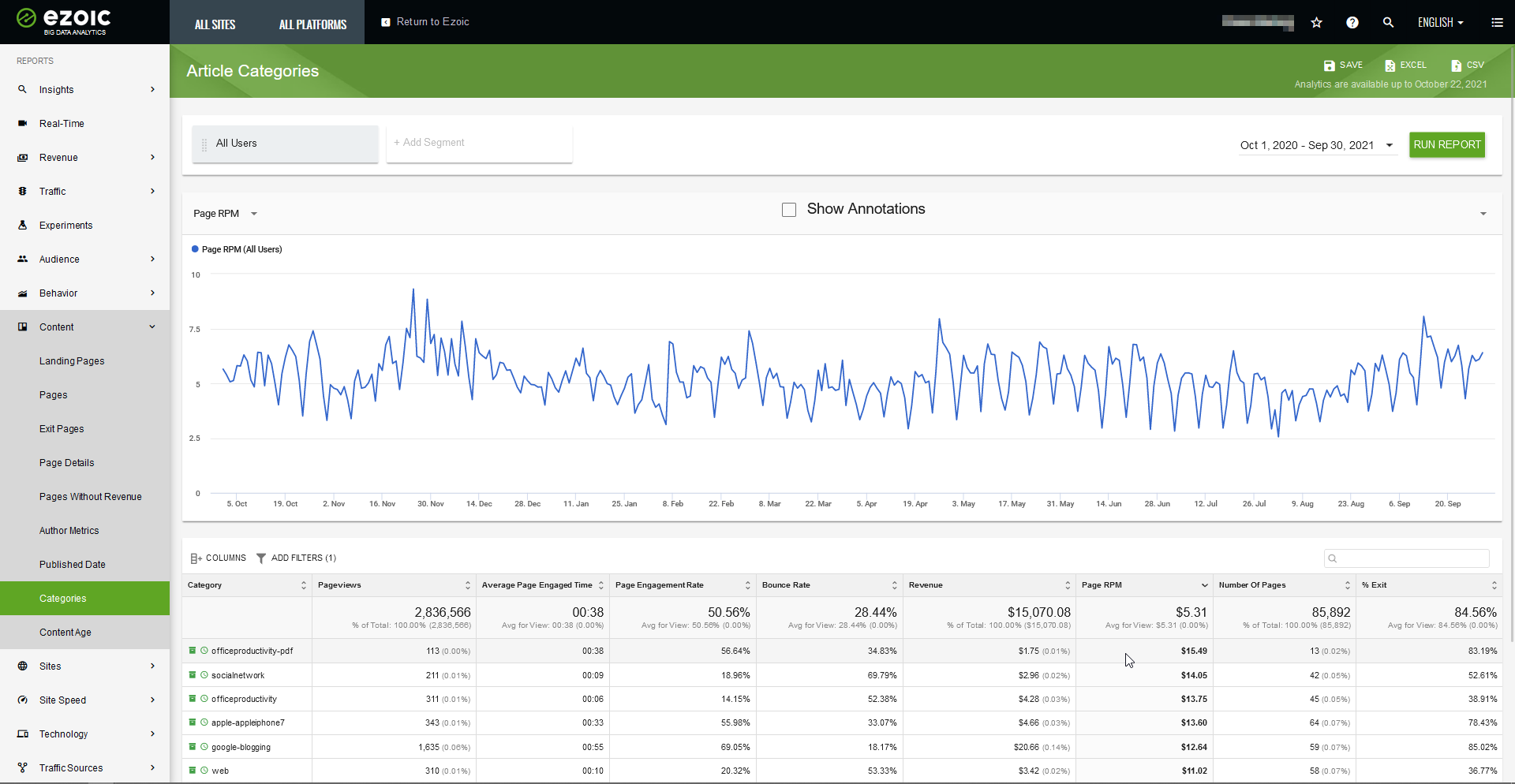This screenshot has height=784, width=1515.
Task: Open the COLUMNS selector icon
Action: pos(196,558)
